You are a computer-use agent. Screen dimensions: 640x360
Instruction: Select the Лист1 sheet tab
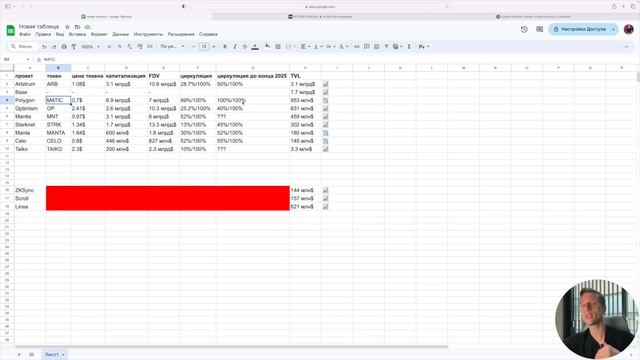[x=54, y=354]
